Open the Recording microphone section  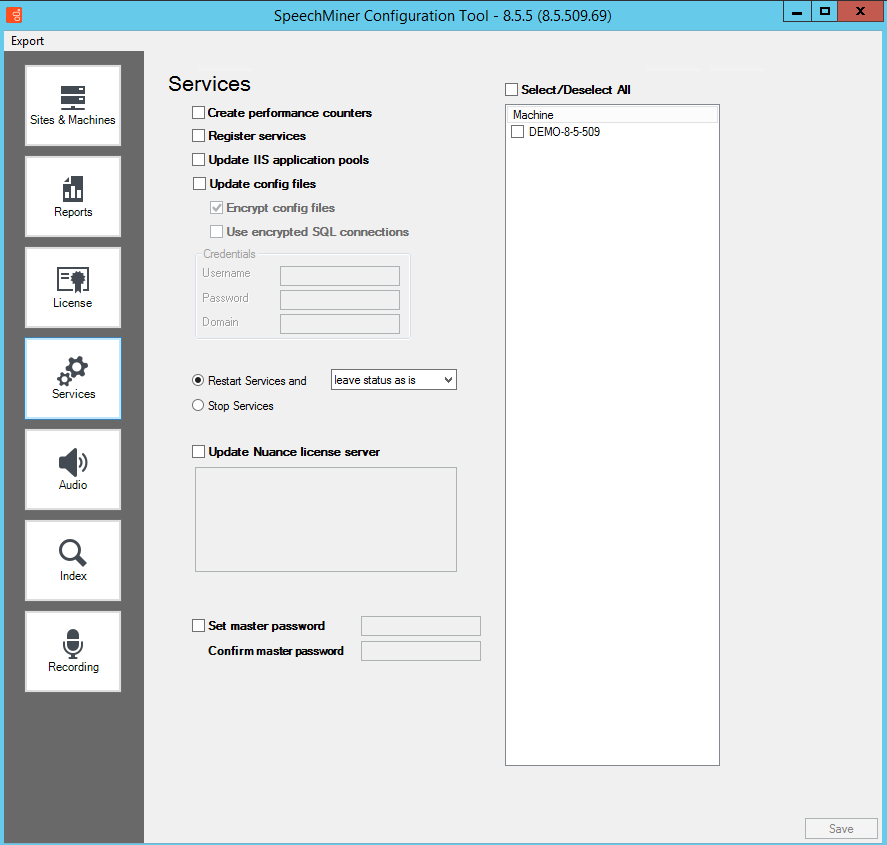click(73, 652)
